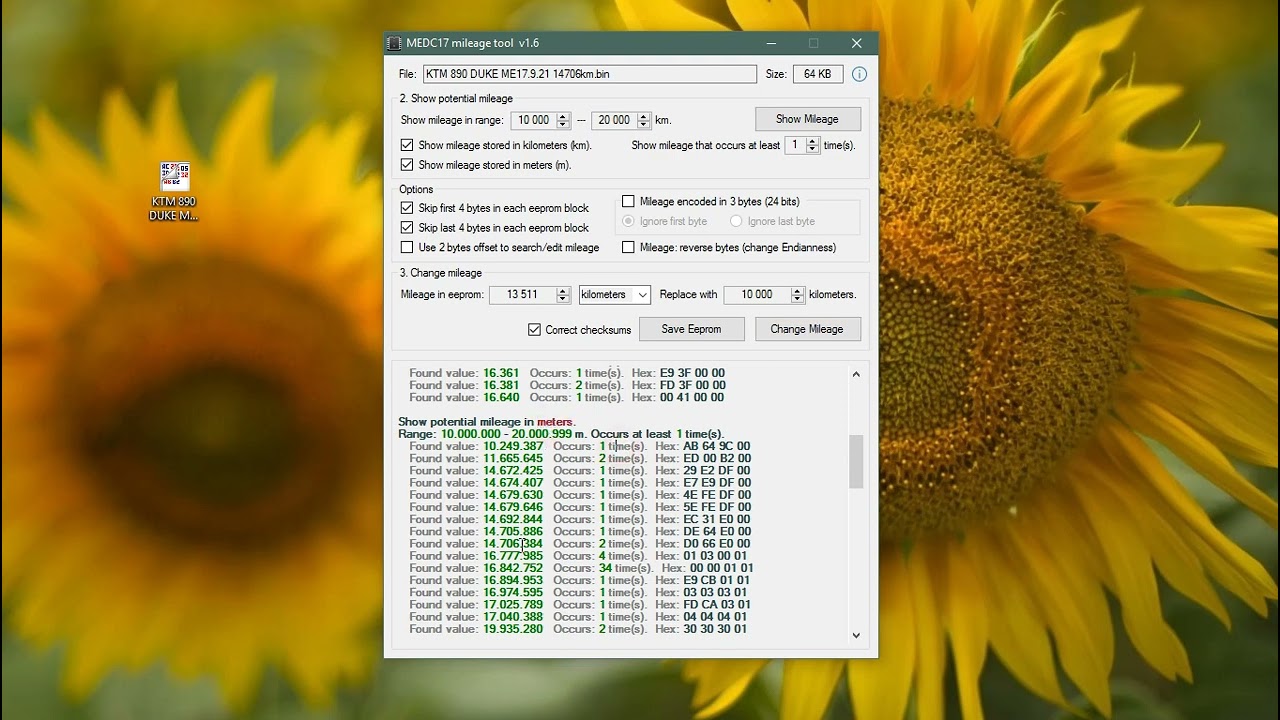The image size is (1280, 720).
Task: Click the Show Mileage button
Action: 808,119
